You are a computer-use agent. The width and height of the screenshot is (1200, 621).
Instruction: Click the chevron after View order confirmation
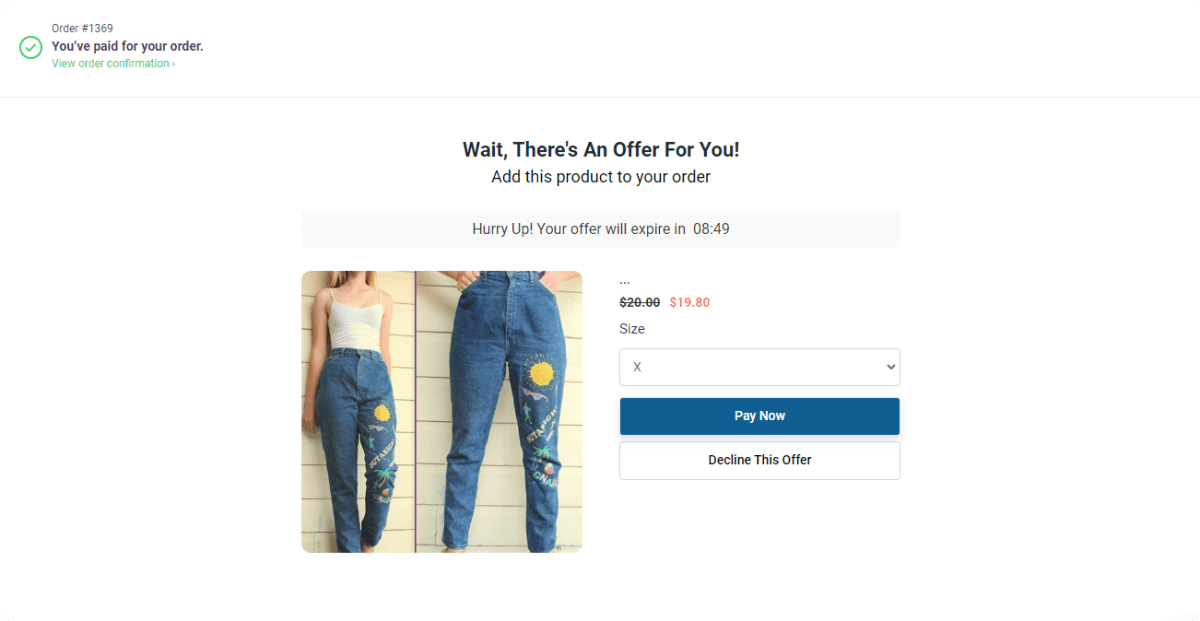pos(173,64)
